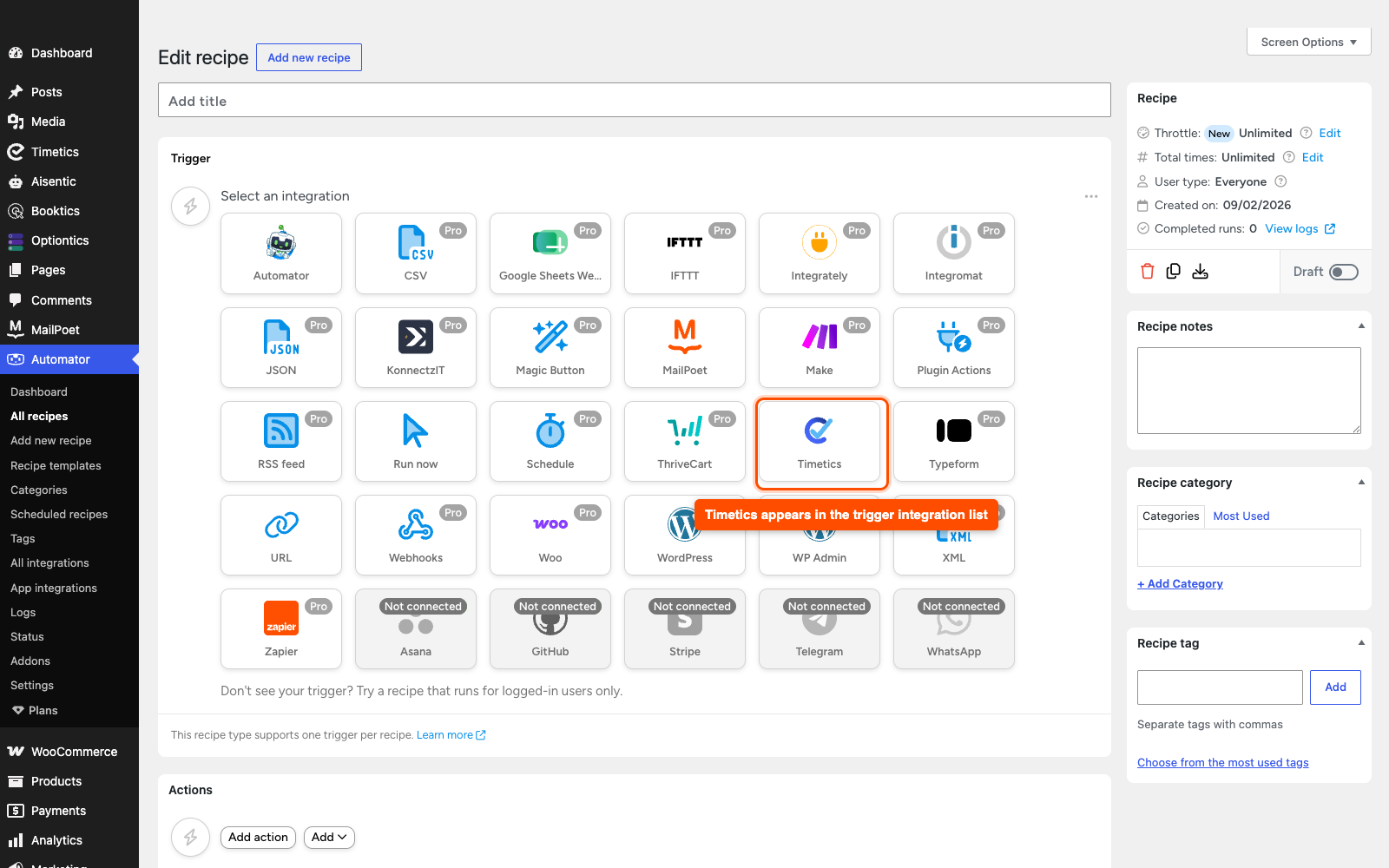Edit the Throttle setting
This screenshot has width=1389, height=868.
point(1329,133)
